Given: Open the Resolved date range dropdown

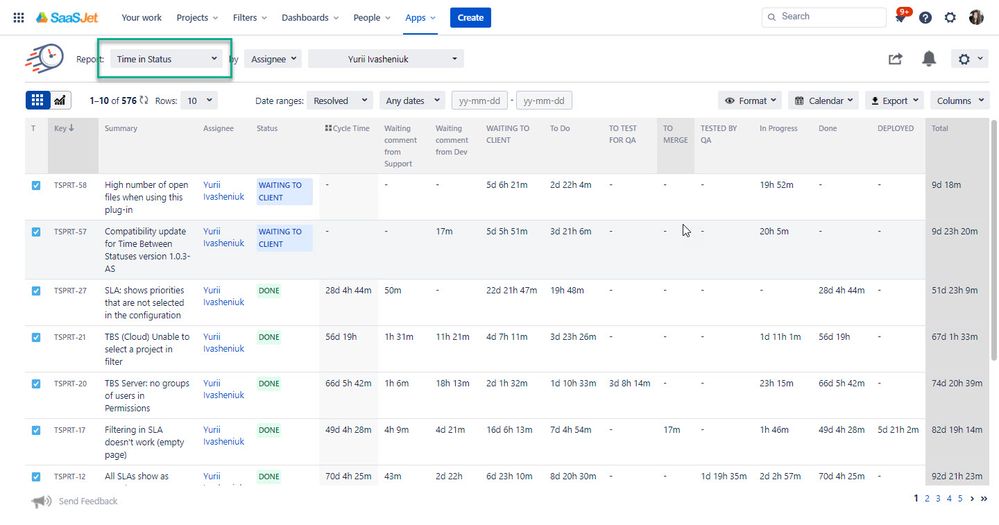Looking at the screenshot, I should click(x=339, y=100).
